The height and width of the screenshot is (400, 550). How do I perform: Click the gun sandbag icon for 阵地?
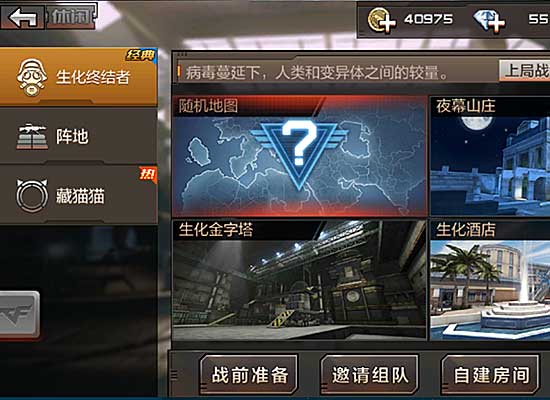coord(32,136)
